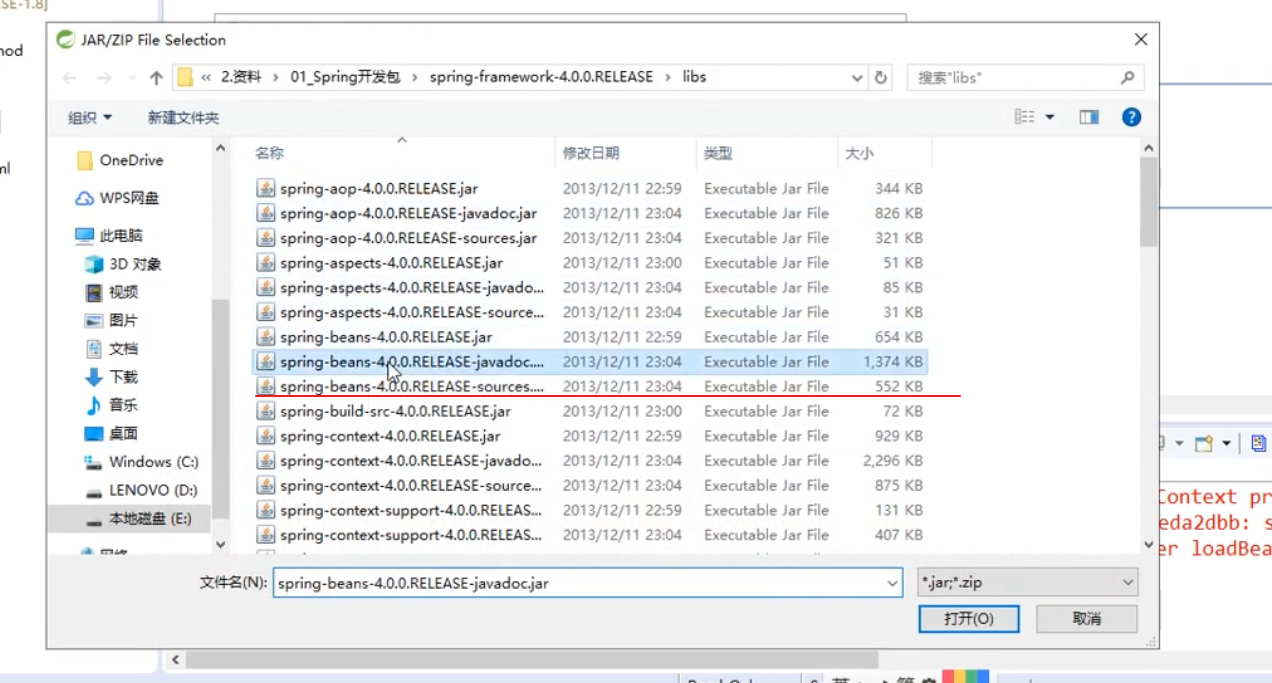Open 3D 对象 folder in sidebar
The height and width of the screenshot is (683, 1272).
pyautogui.click(x=123, y=264)
